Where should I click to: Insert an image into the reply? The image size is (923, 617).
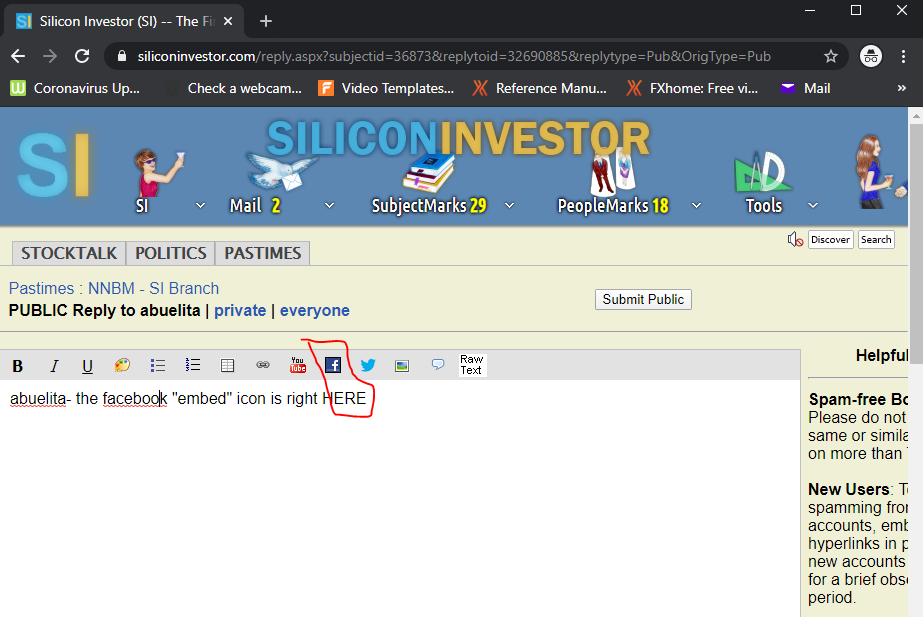[x=402, y=366]
